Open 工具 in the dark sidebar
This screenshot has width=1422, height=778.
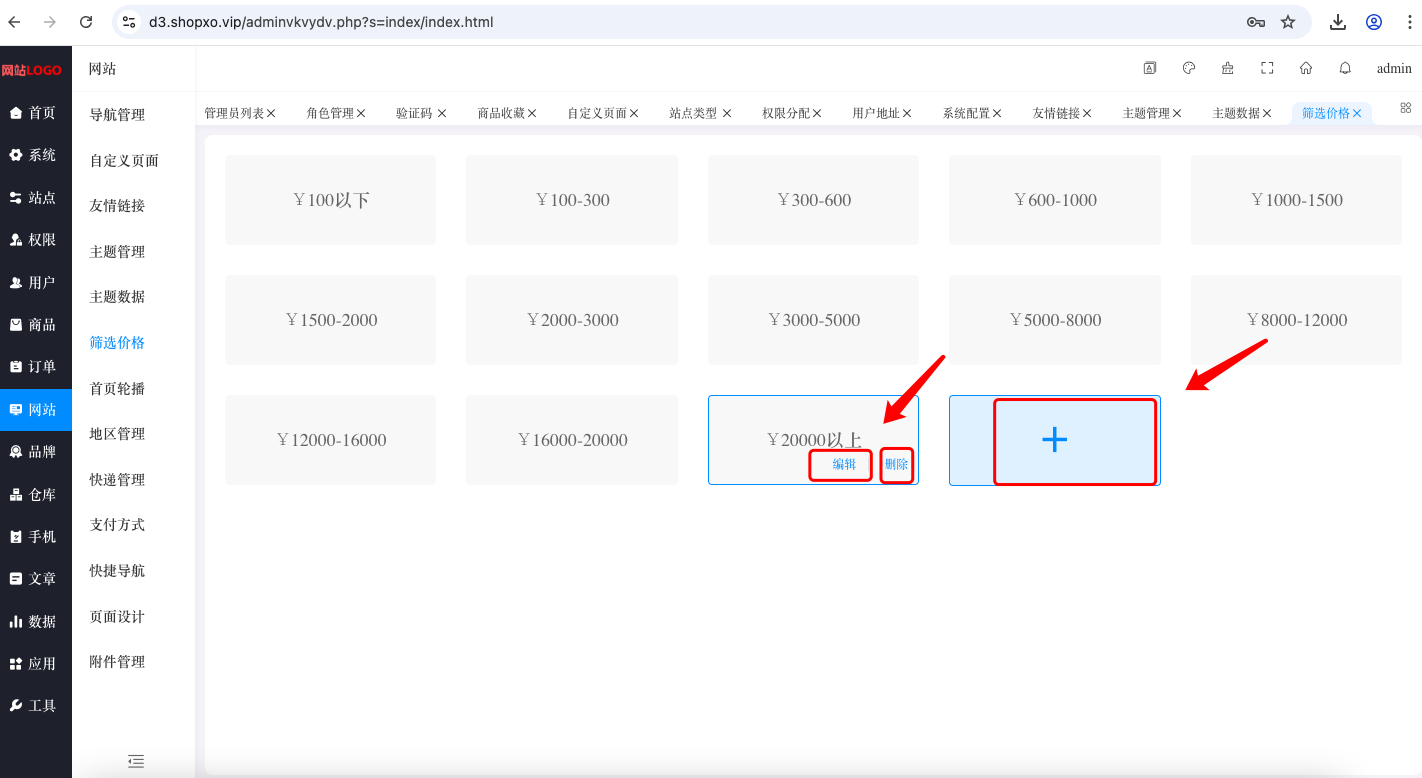coord(36,706)
